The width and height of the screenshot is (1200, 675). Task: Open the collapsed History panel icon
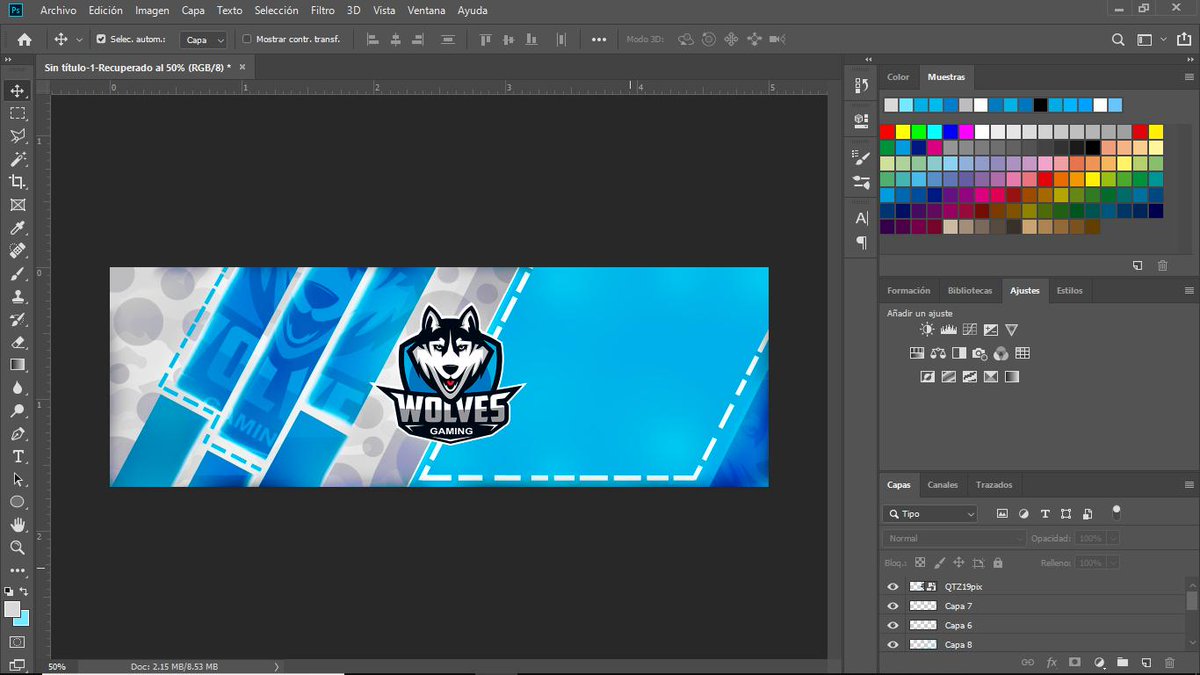(x=861, y=86)
